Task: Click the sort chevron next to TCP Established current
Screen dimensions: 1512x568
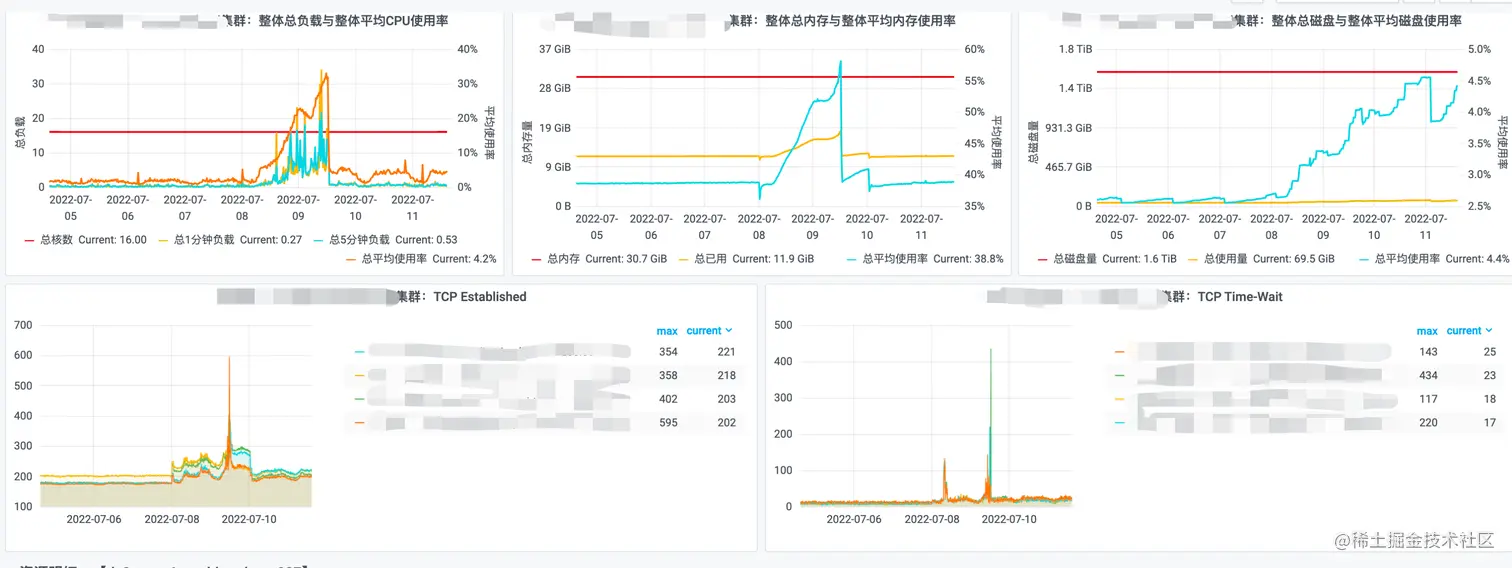Action: pos(728,331)
